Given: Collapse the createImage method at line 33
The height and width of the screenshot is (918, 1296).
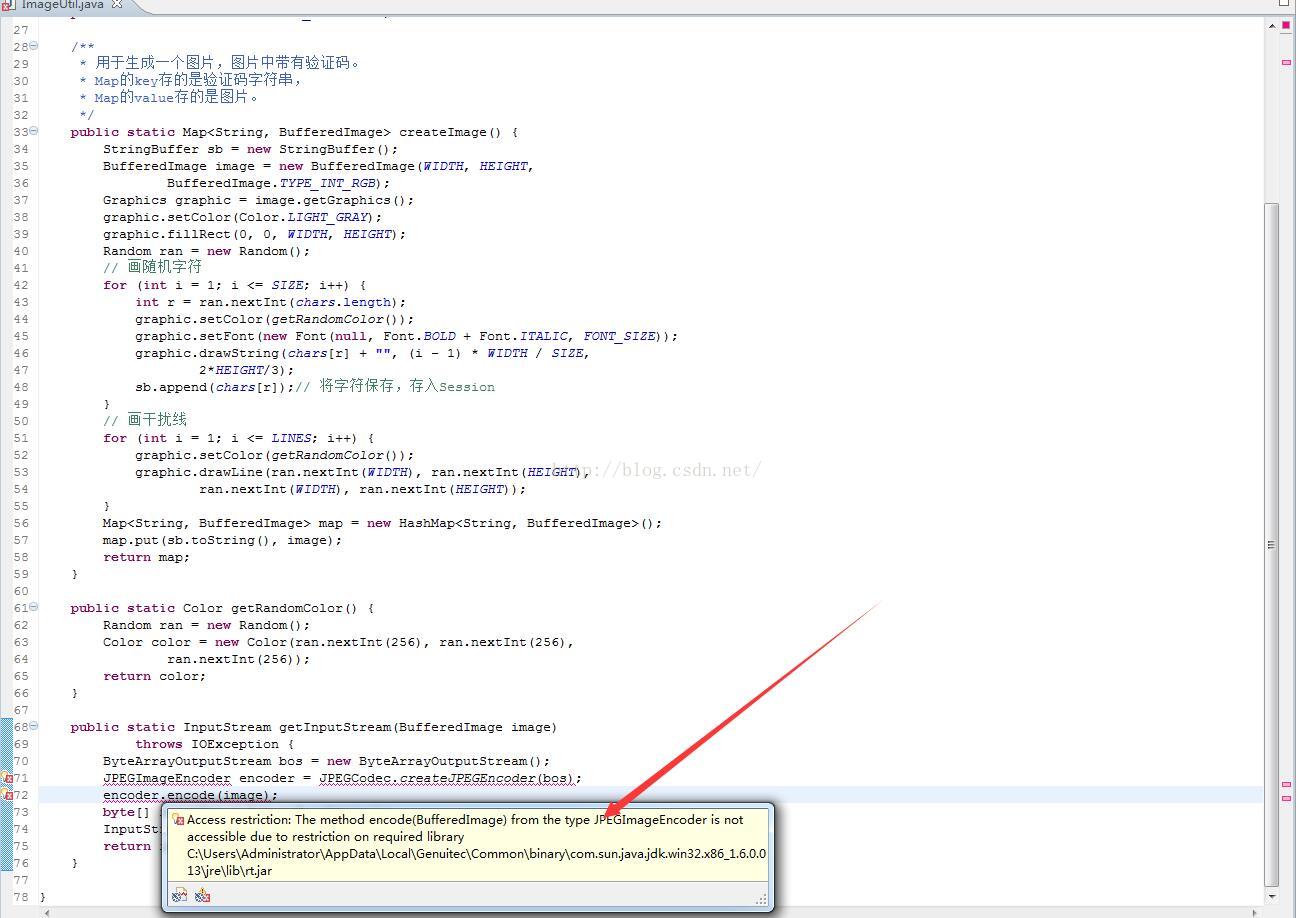Looking at the screenshot, I should tap(34, 131).
